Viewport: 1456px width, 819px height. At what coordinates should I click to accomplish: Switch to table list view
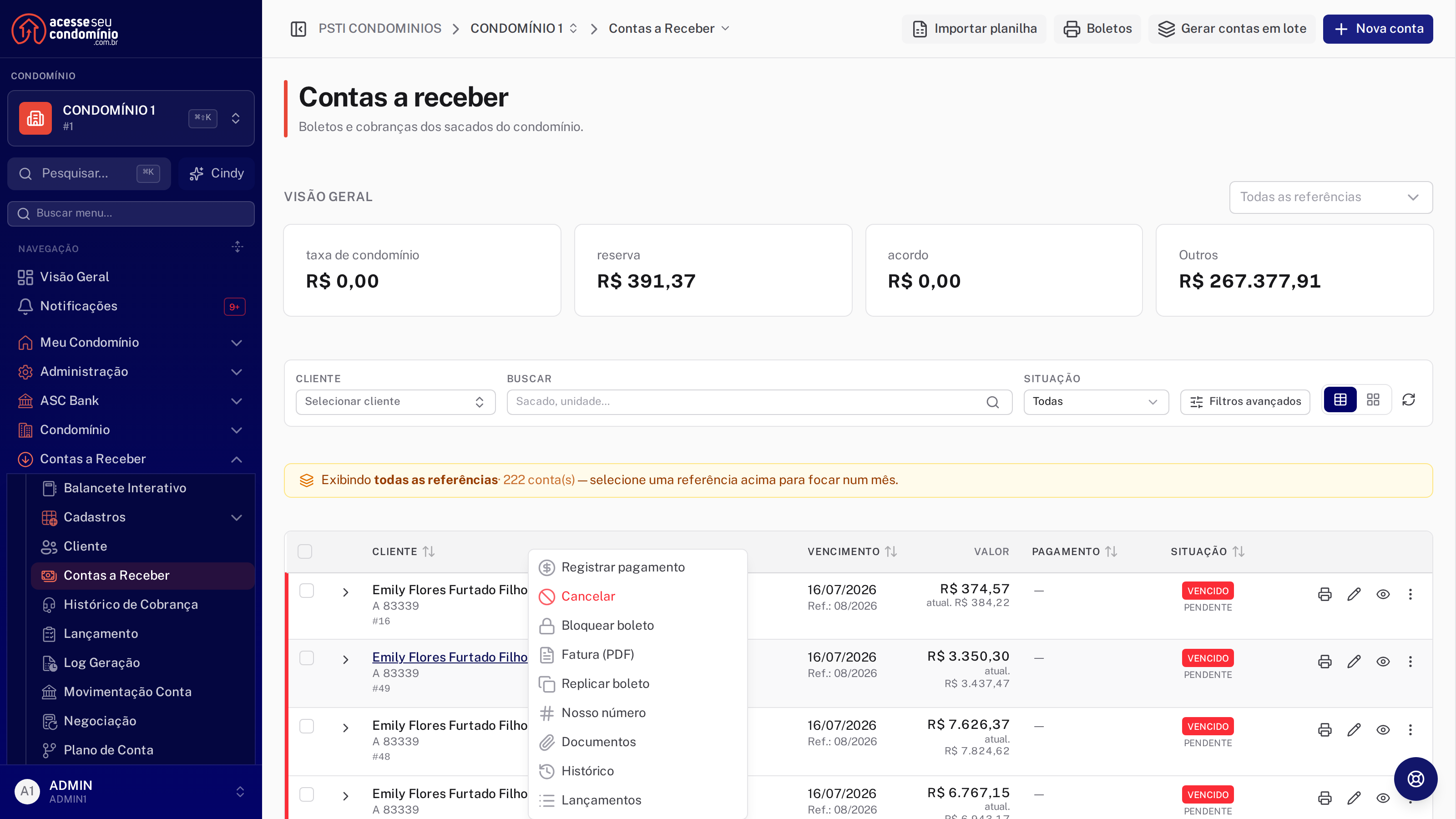click(1340, 400)
